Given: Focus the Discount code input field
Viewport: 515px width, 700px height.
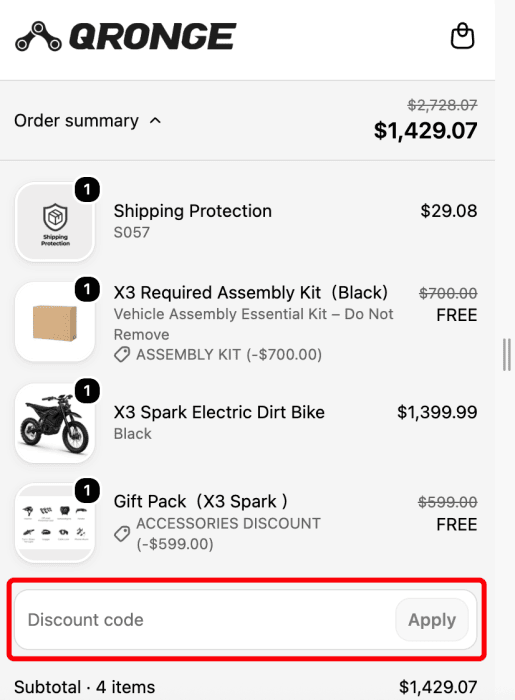Looking at the screenshot, I should coord(205,620).
